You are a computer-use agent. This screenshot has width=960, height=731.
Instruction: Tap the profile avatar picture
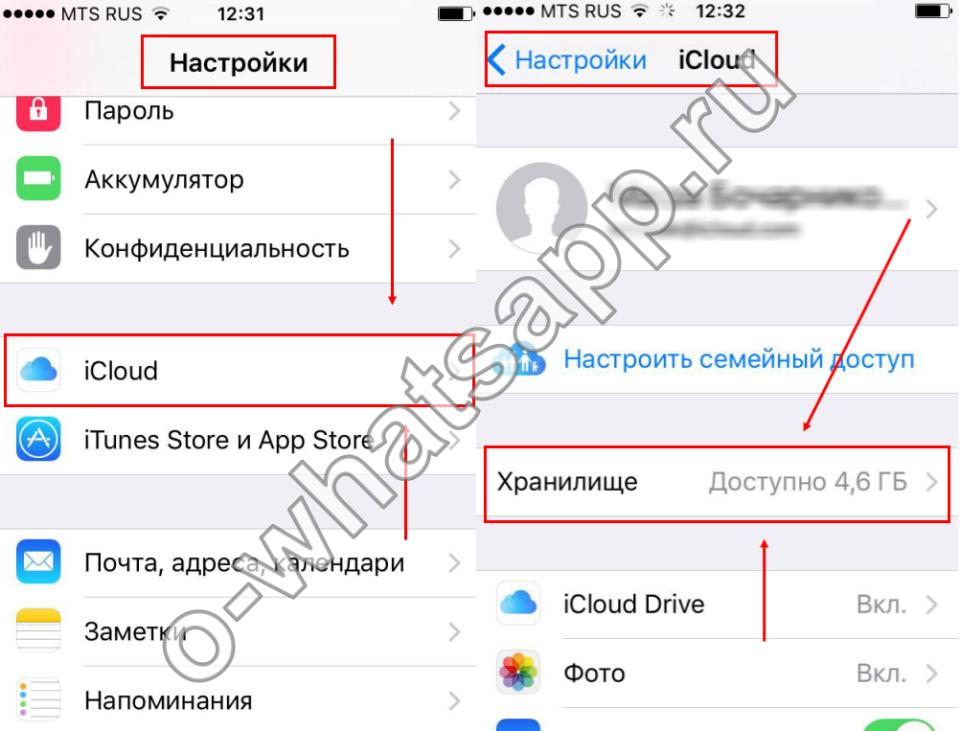[x=542, y=208]
